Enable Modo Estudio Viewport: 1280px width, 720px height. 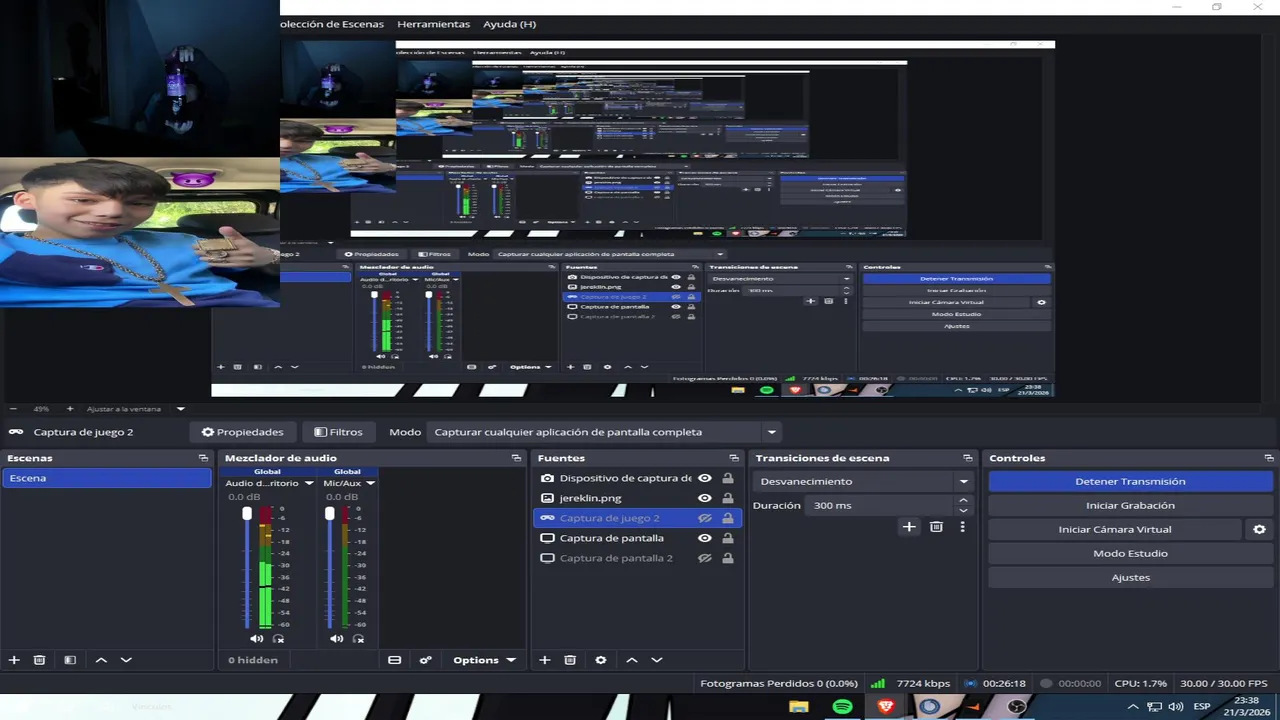(1130, 553)
